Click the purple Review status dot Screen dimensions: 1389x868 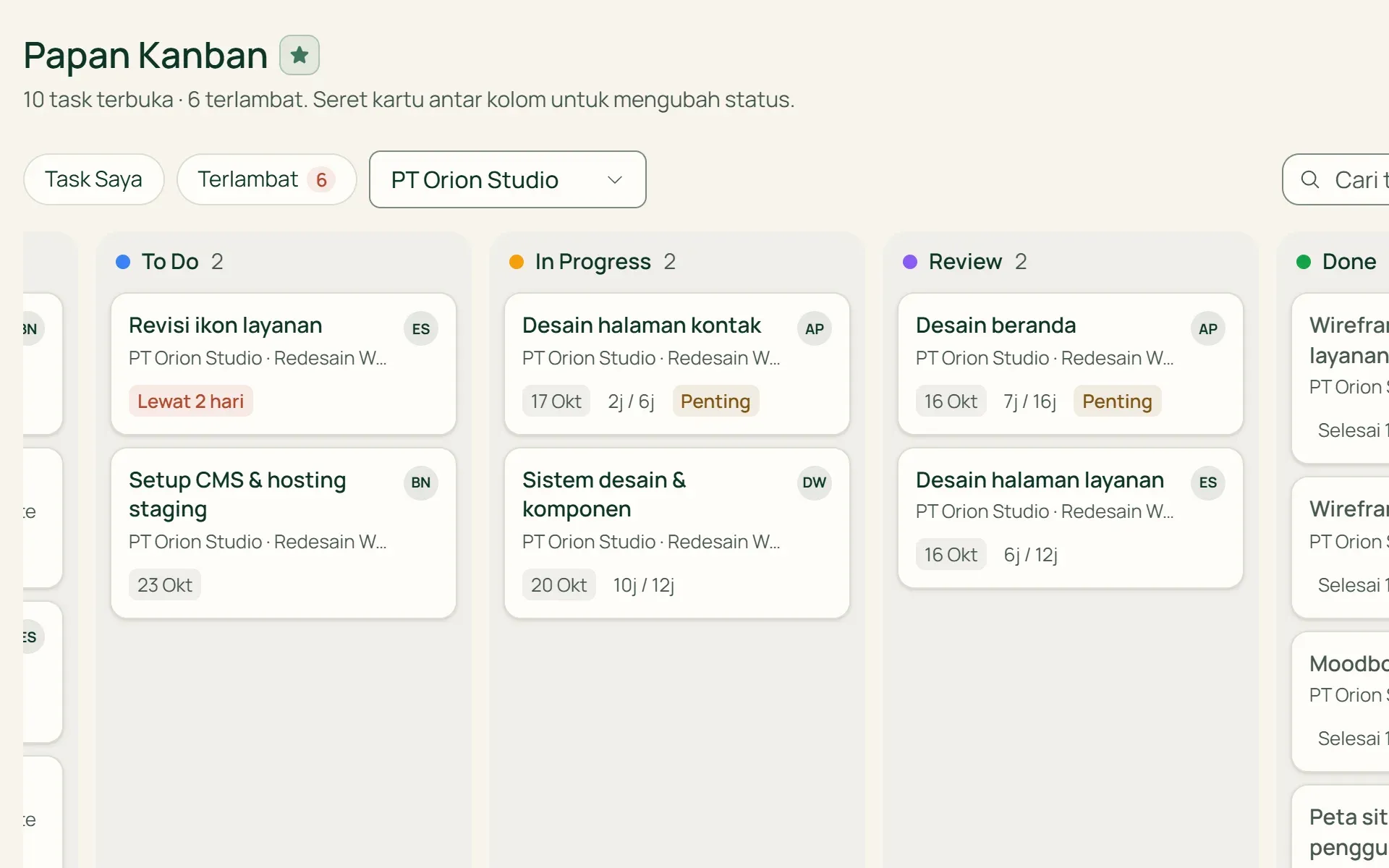point(910,262)
